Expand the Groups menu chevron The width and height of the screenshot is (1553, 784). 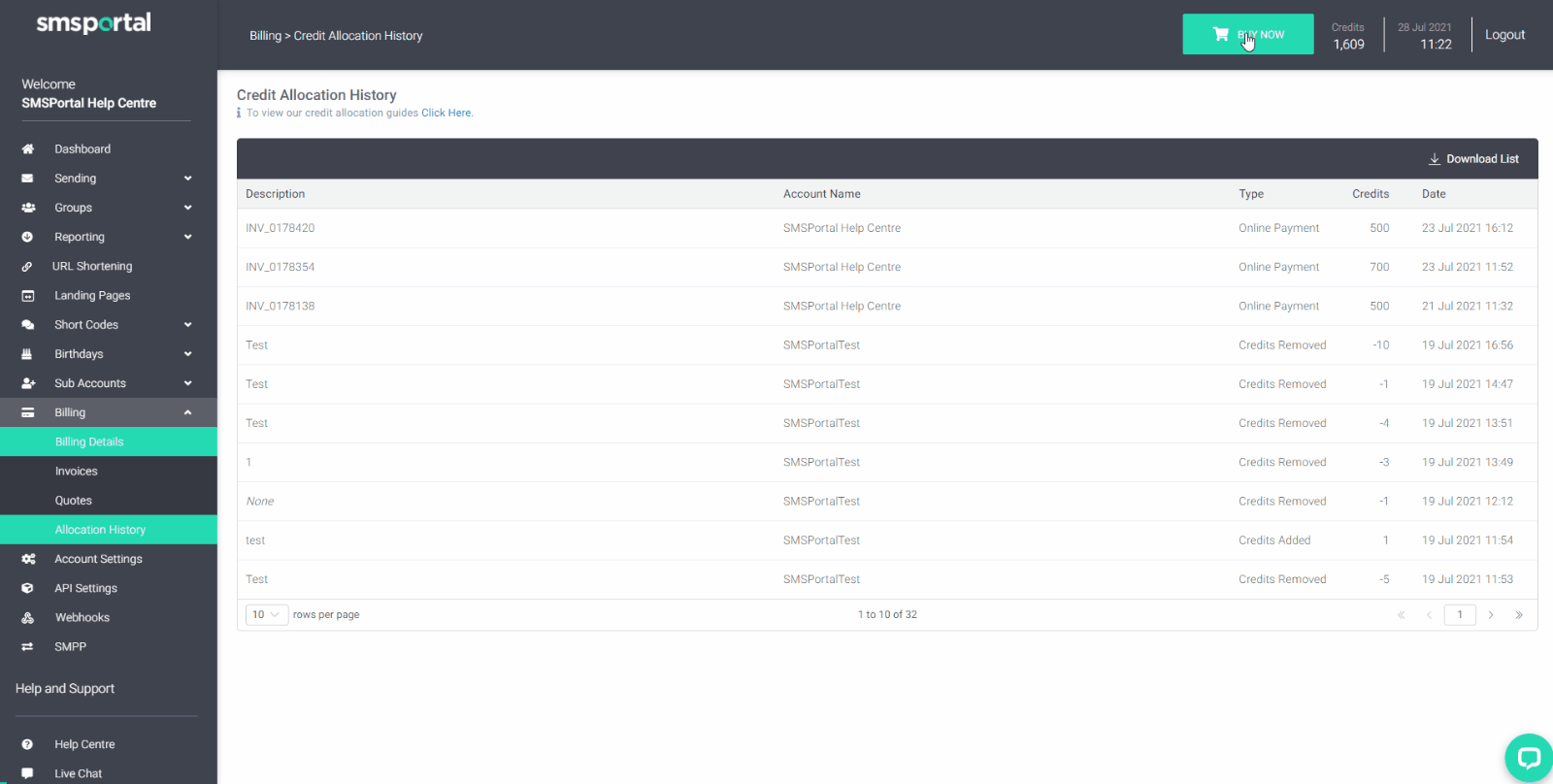point(187,208)
